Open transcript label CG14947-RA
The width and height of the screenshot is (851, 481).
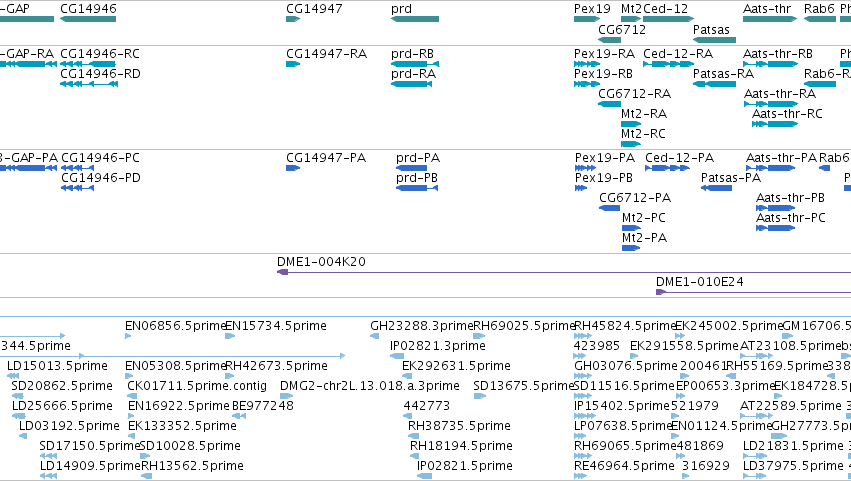coord(326,54)
